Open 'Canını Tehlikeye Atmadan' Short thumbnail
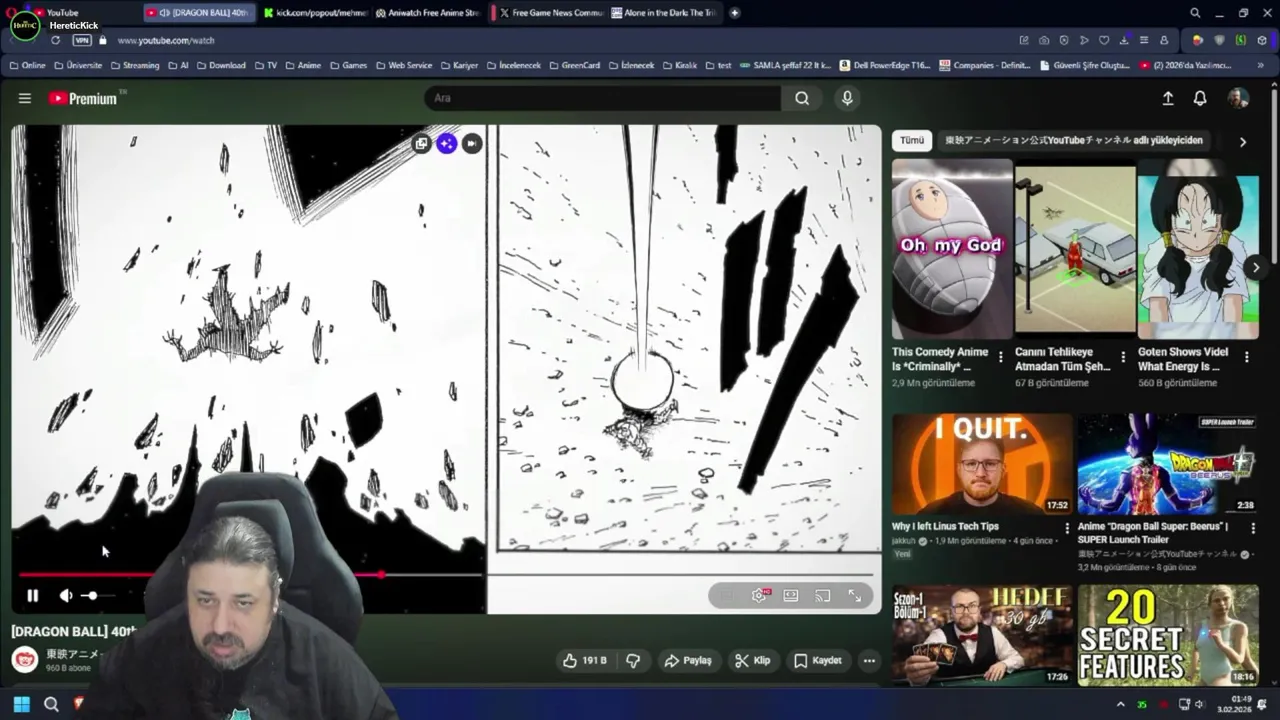 [1075, 249]
